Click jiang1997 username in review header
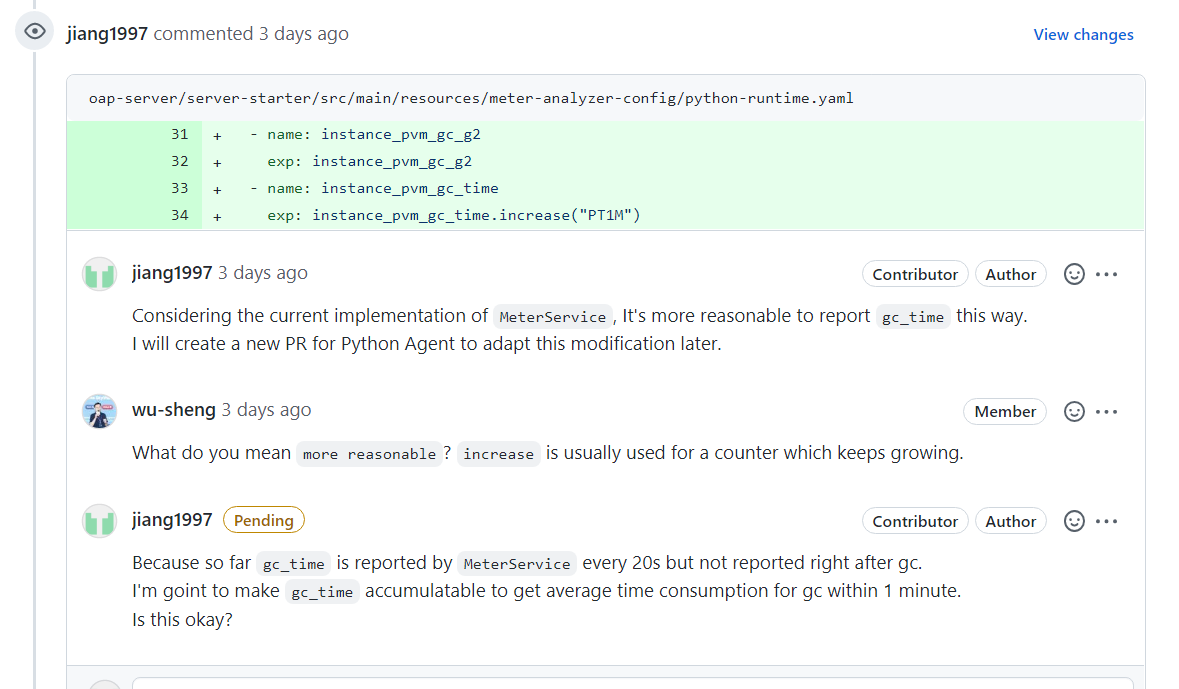The width and height of the screenshot is (1179, 689). pyautogui.click(x=107, y=34)
